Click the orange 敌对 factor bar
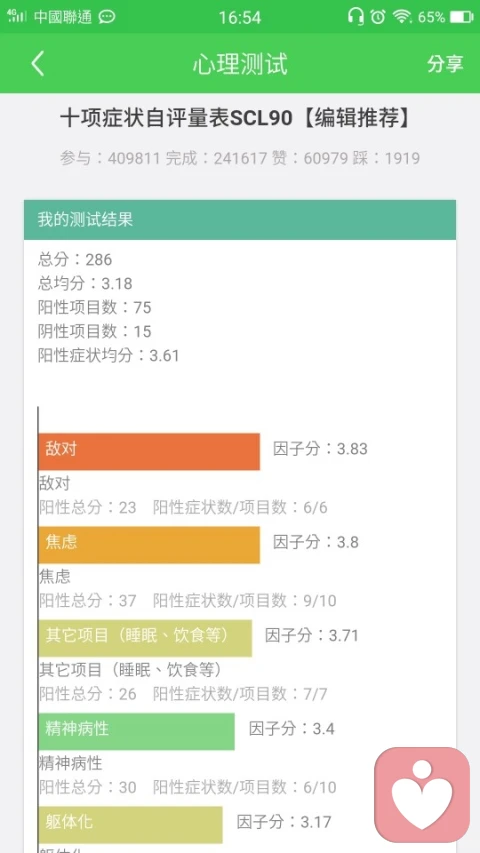 pos(149,452)
